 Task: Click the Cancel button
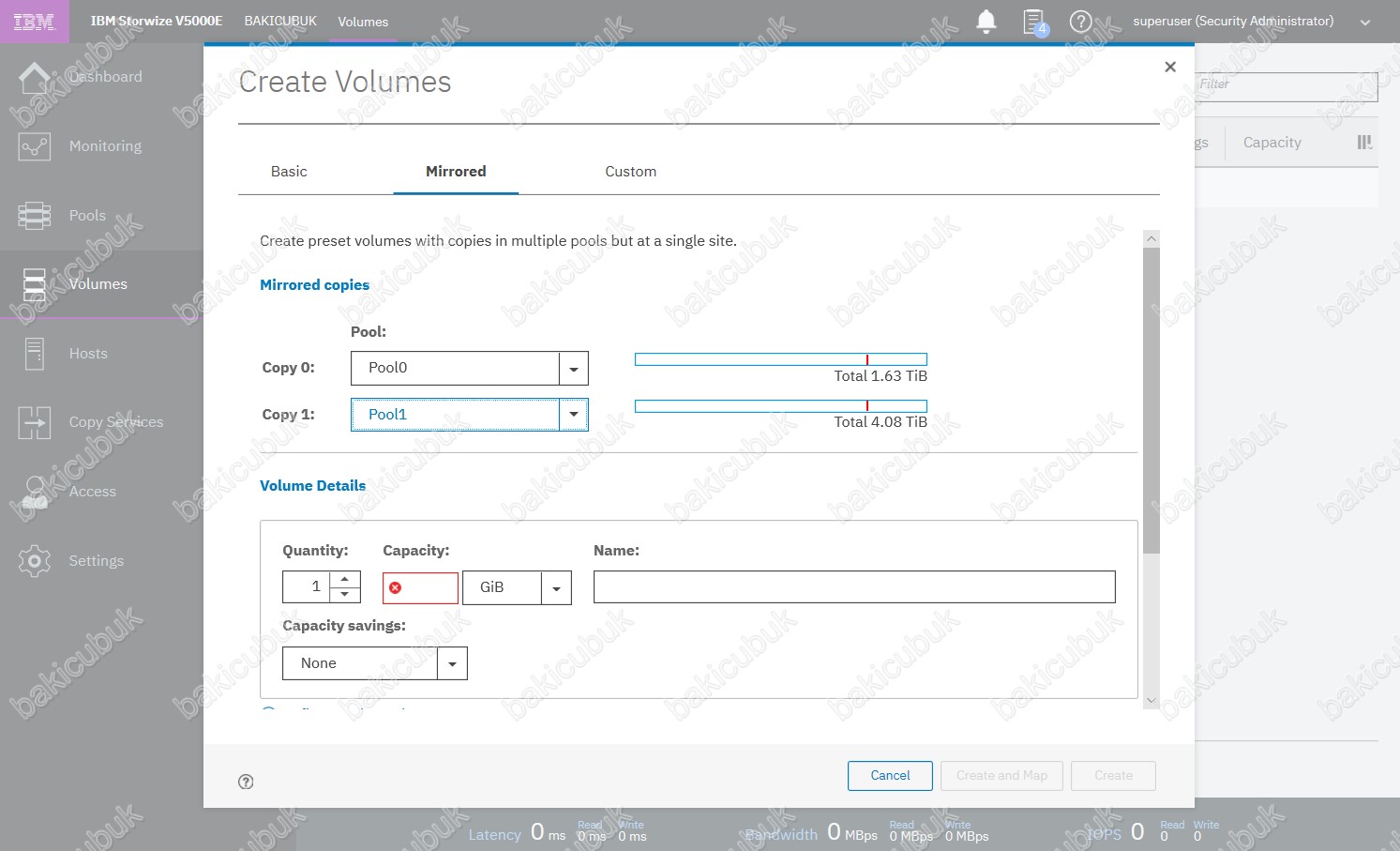click(890, 776)
